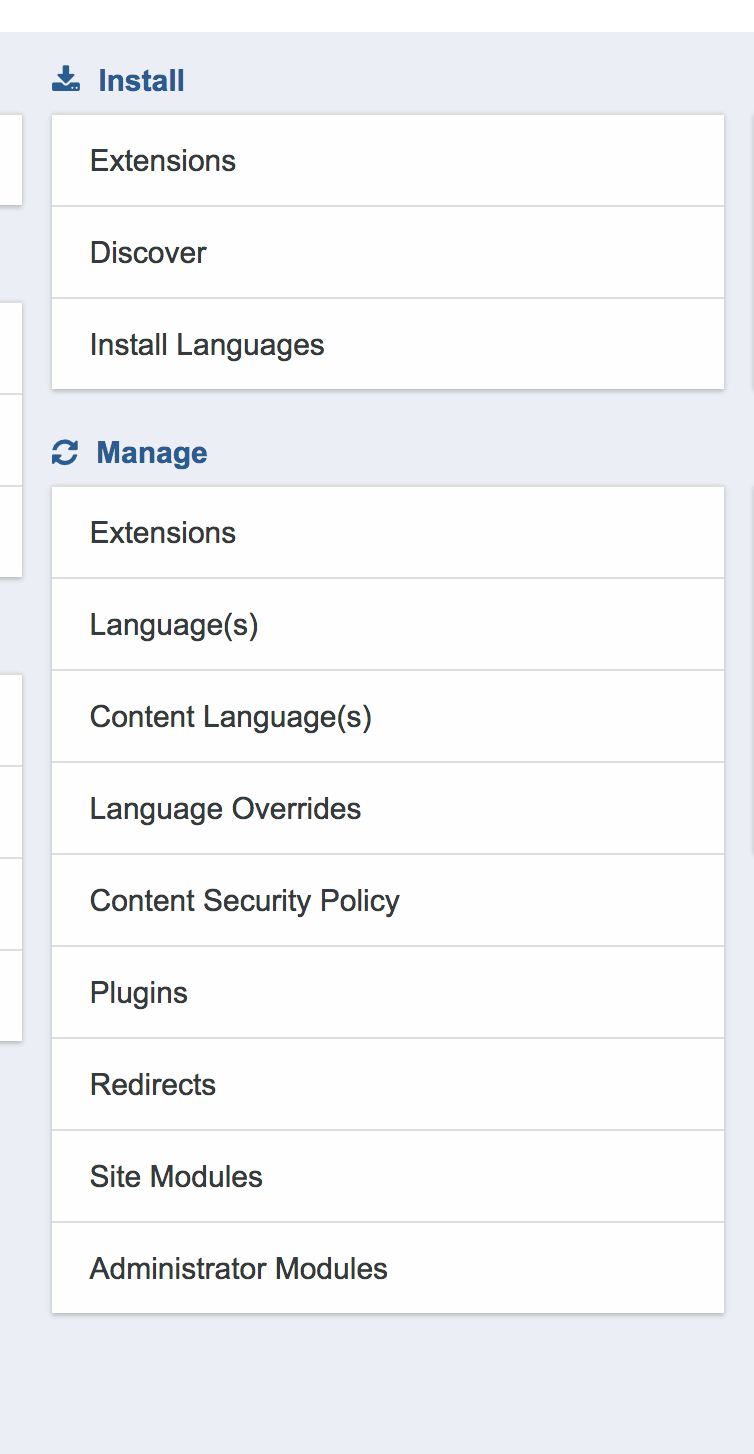This screenshot has width=754, height=1454.
Task: Open Extensions under Manage
Action: click(388, 533)
